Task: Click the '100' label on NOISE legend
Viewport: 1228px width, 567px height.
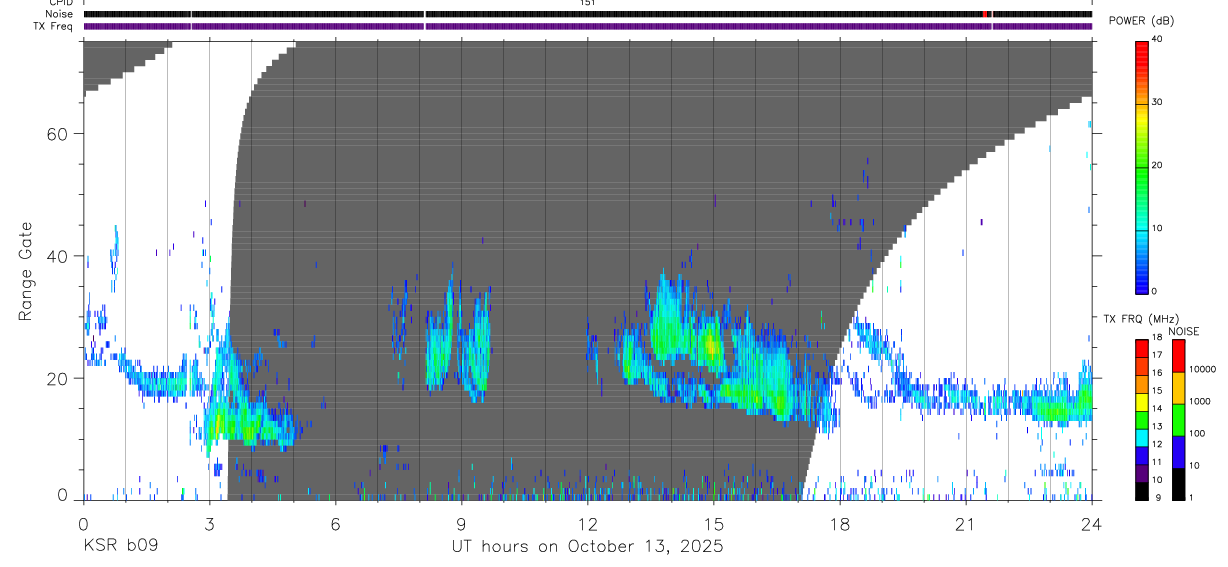Action: pos(1199,433)
